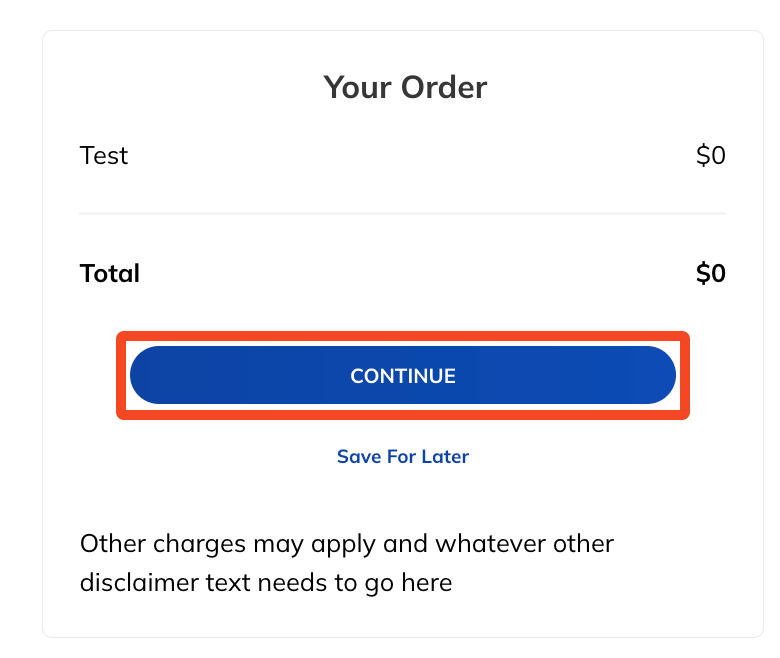This screenshot has width=780, height=658.
Task: Click the word 'Order' in the heading
Action: pos(444,88)
